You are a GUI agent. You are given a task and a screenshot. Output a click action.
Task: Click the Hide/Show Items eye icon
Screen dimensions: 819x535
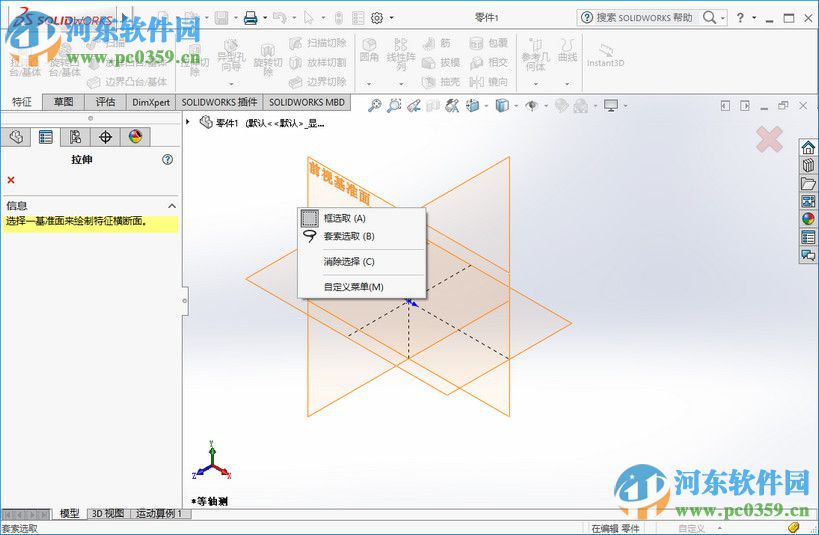click(532, 106)
